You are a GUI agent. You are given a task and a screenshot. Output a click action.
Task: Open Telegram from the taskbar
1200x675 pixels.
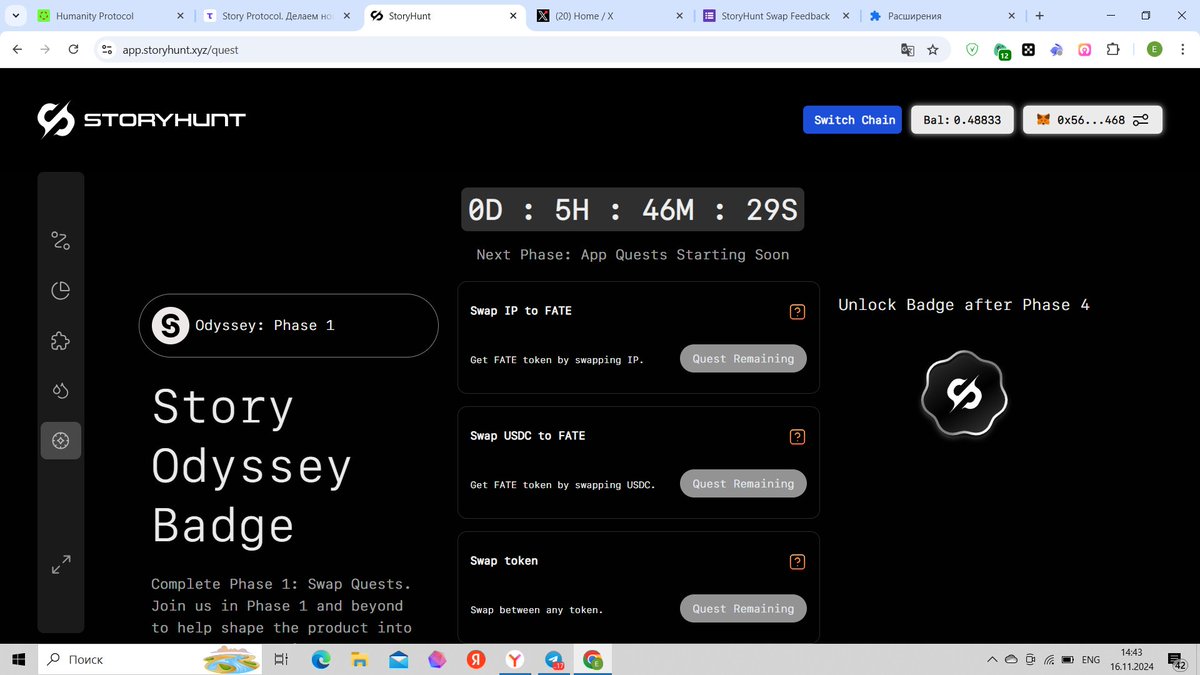pyautogui.click(x=554, y=660)
